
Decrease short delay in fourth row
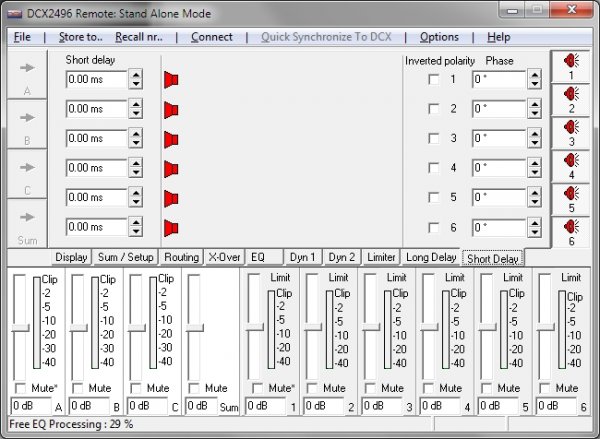pos(136,173)
